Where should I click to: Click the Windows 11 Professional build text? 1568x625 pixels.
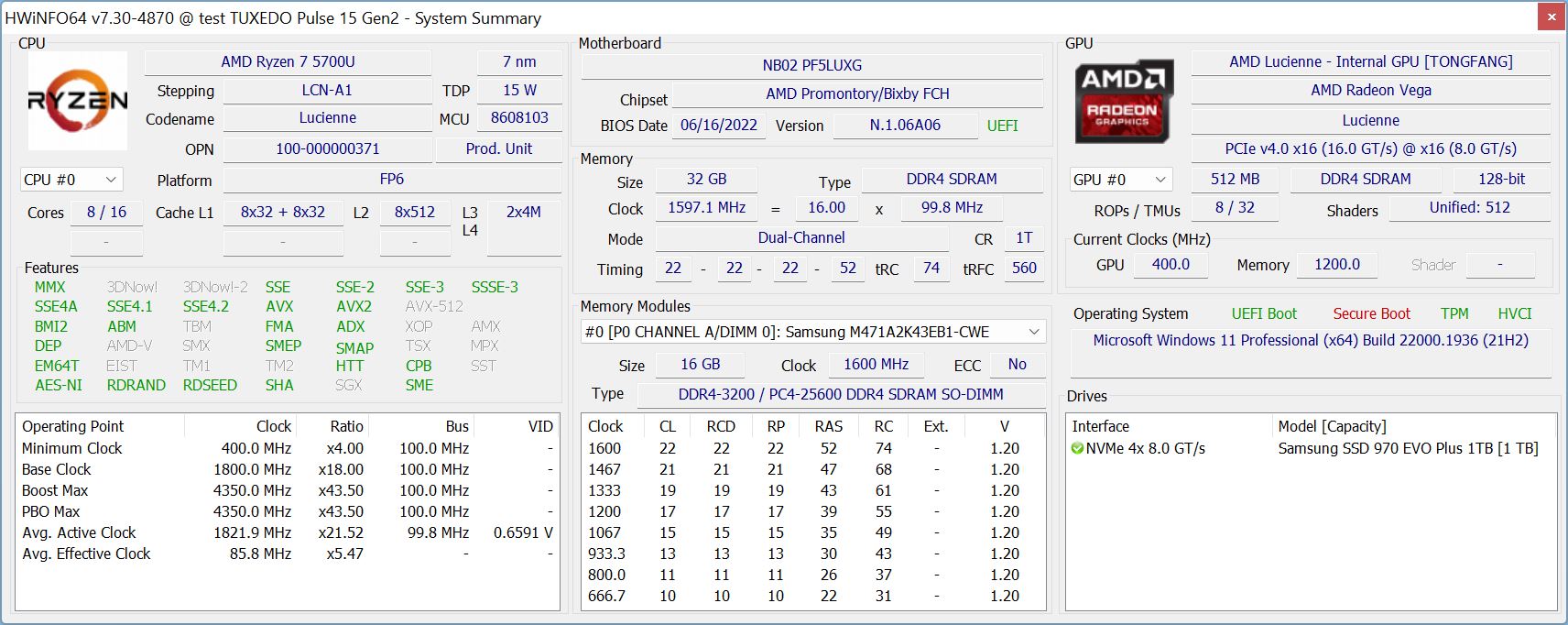tap(1311, 341)
